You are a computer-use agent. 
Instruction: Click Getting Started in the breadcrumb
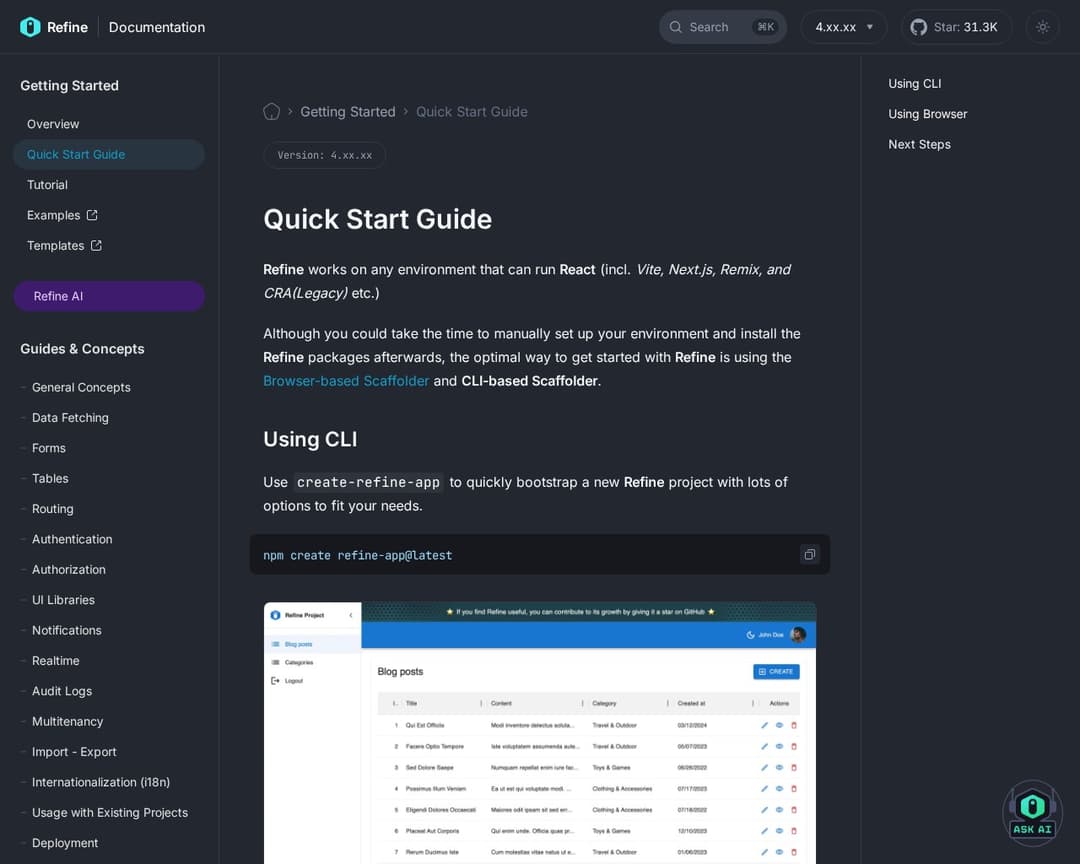pos(348,112)
